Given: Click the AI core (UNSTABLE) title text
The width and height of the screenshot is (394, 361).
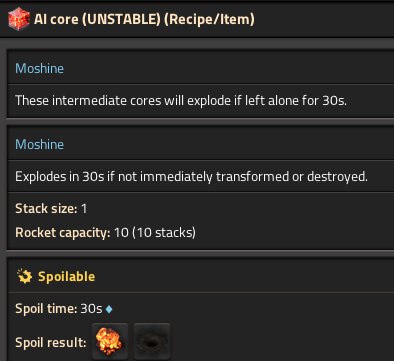Looking at the screenshot, I should (97, 19).
